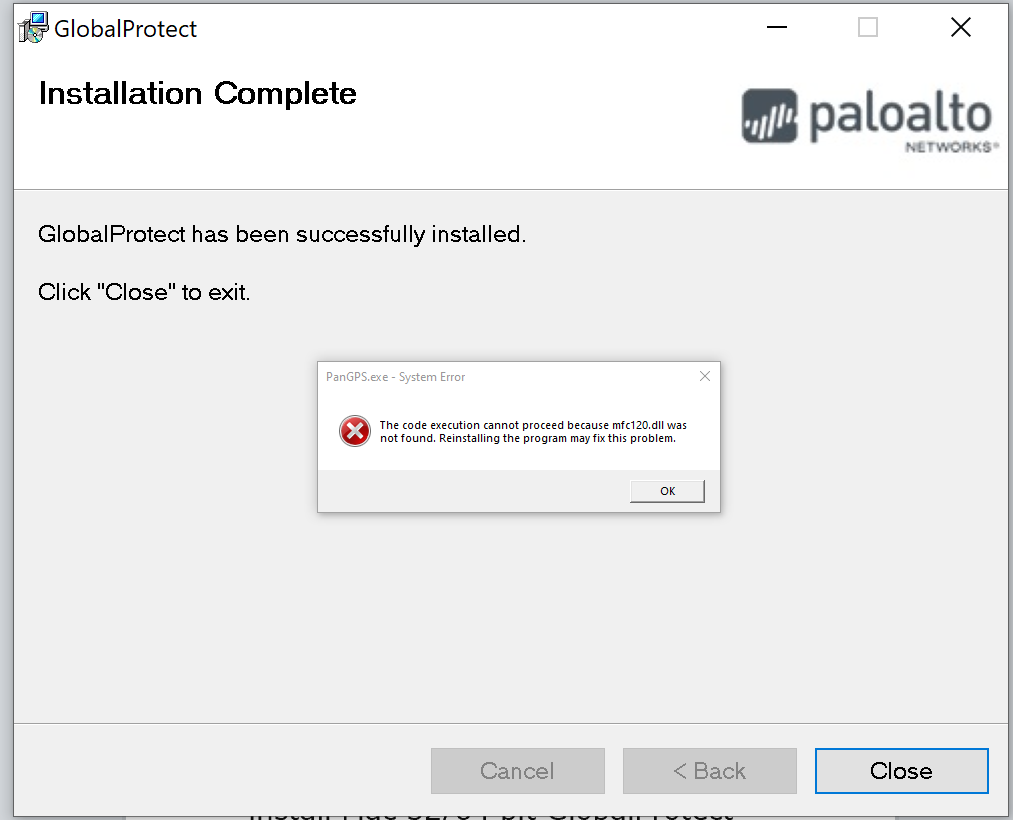Click the red error X icon in dialog
Viewport: 1013px width, 820px height.
point(355,431)
